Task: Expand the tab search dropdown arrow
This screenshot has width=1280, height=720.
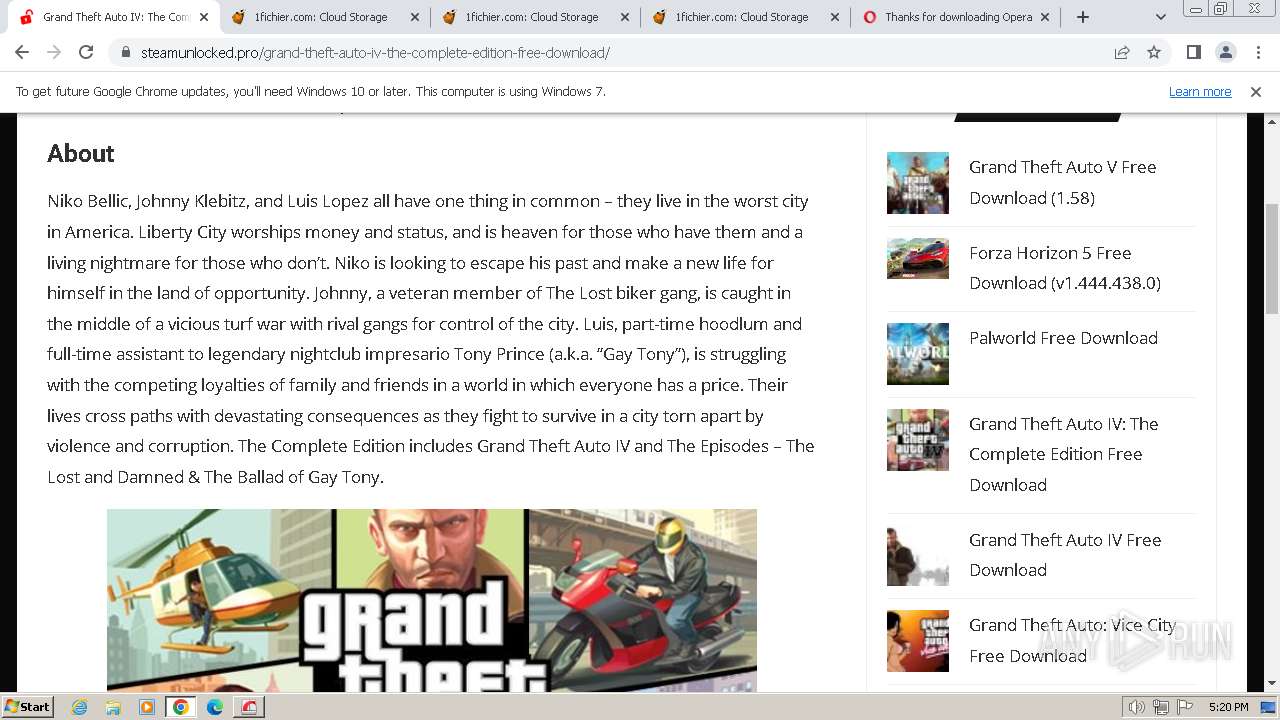Action: [1160, 17]
